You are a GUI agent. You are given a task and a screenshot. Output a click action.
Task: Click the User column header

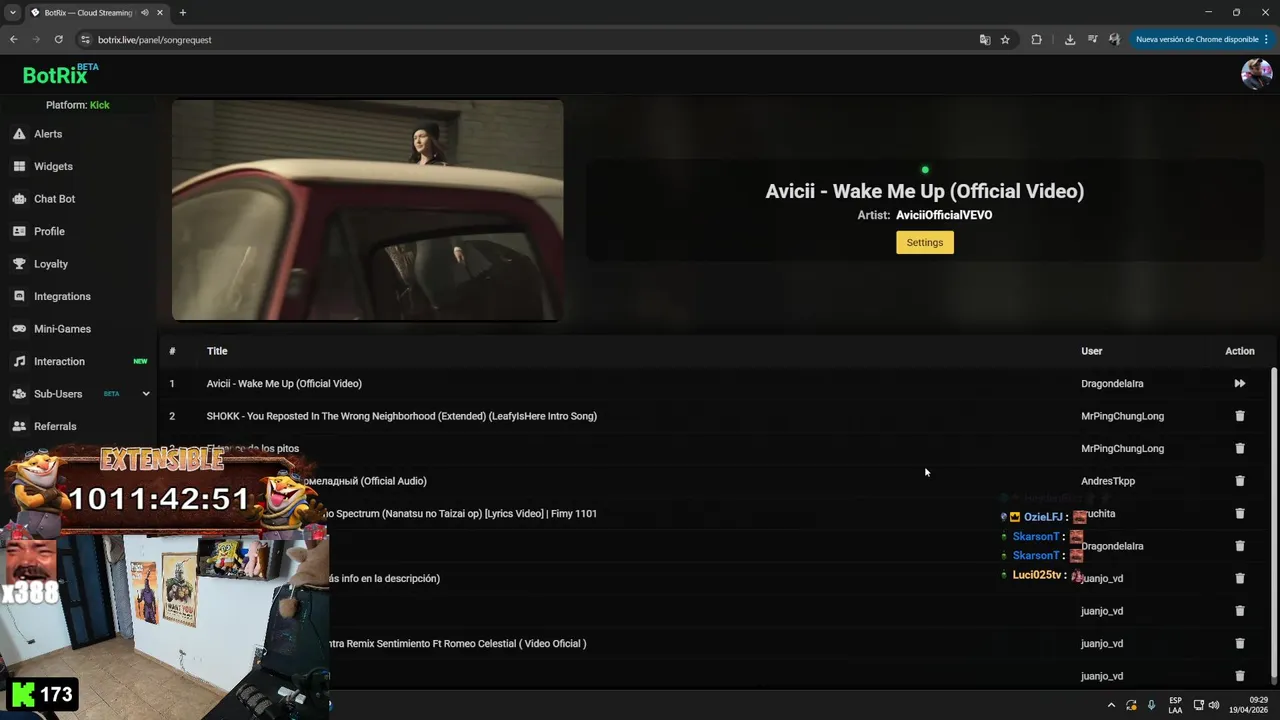[x=1091, y=351]
